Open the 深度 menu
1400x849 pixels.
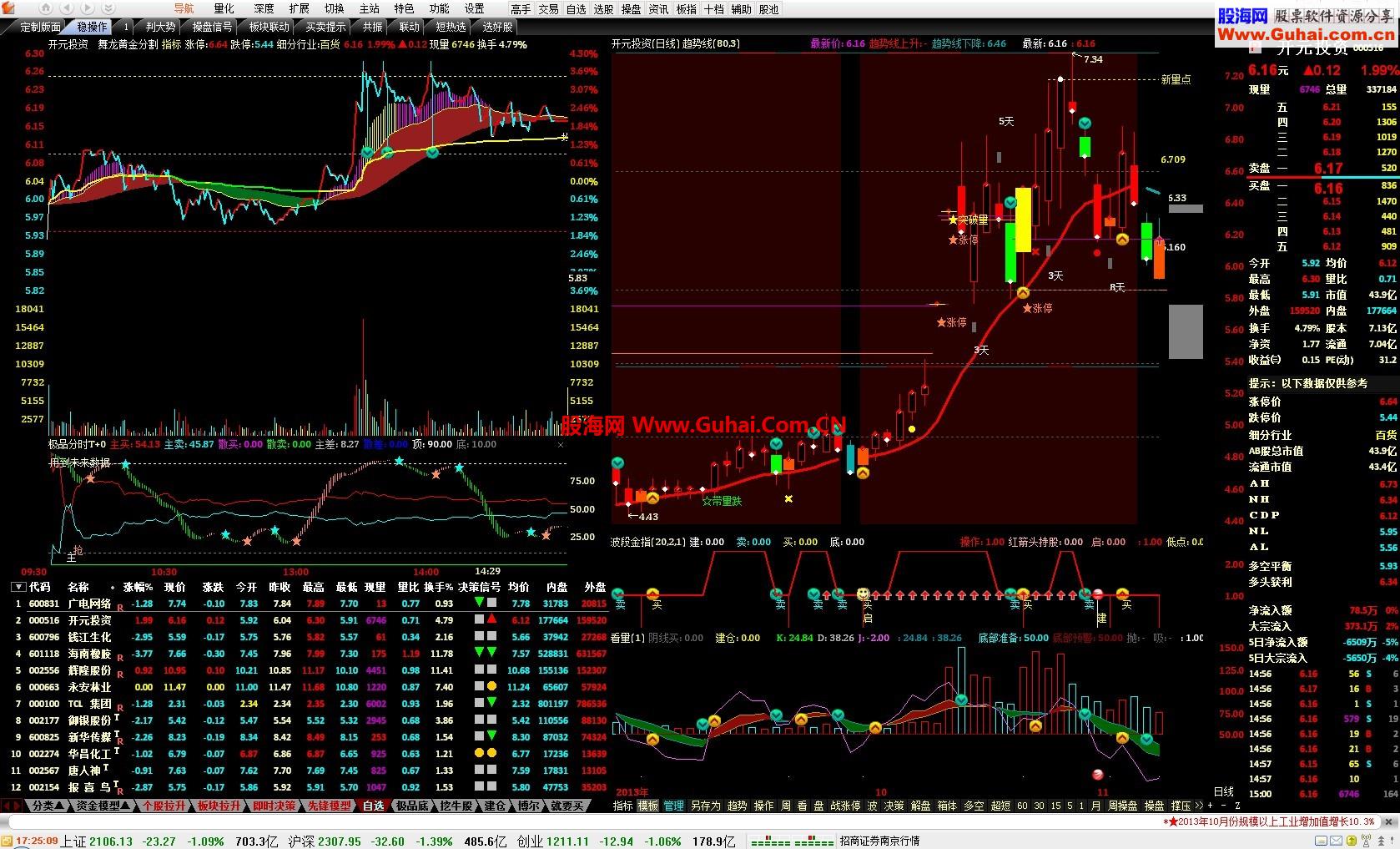(264, 8)
